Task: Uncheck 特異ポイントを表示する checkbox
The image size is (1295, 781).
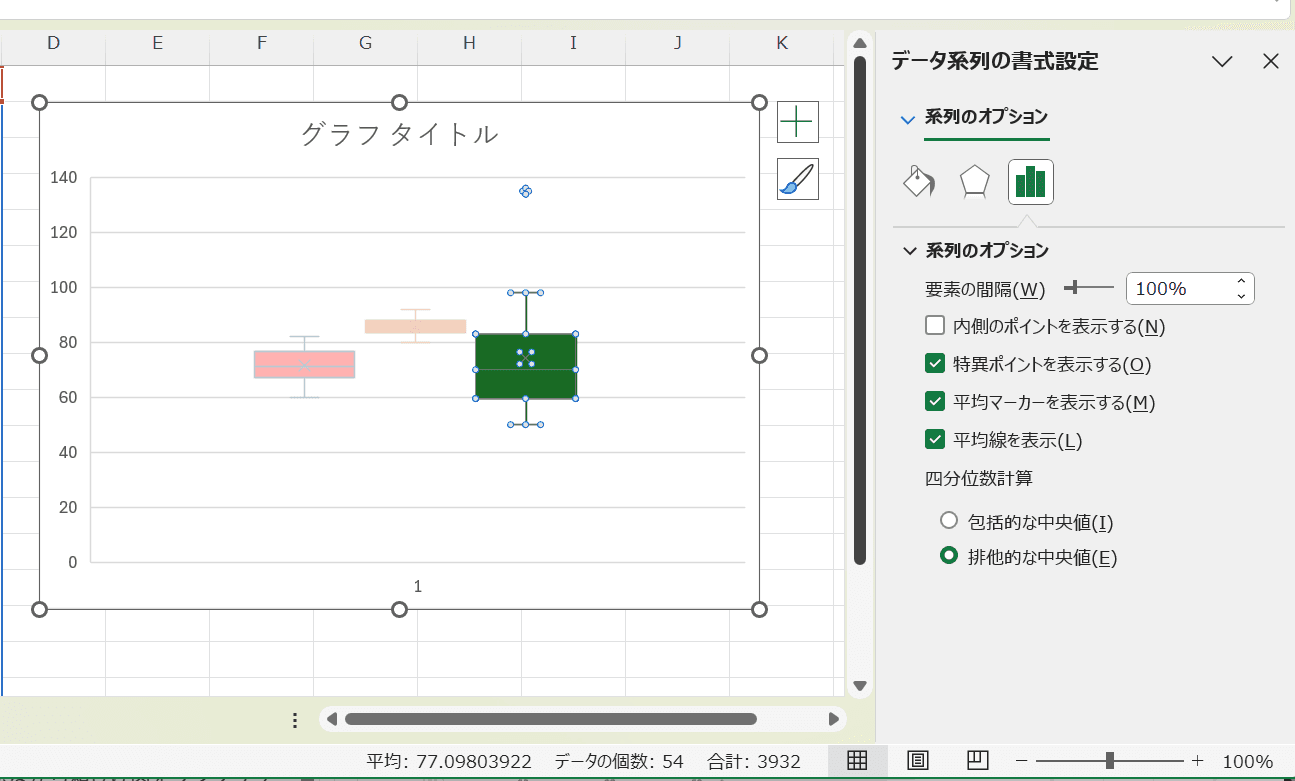Action: pos(935,364)
